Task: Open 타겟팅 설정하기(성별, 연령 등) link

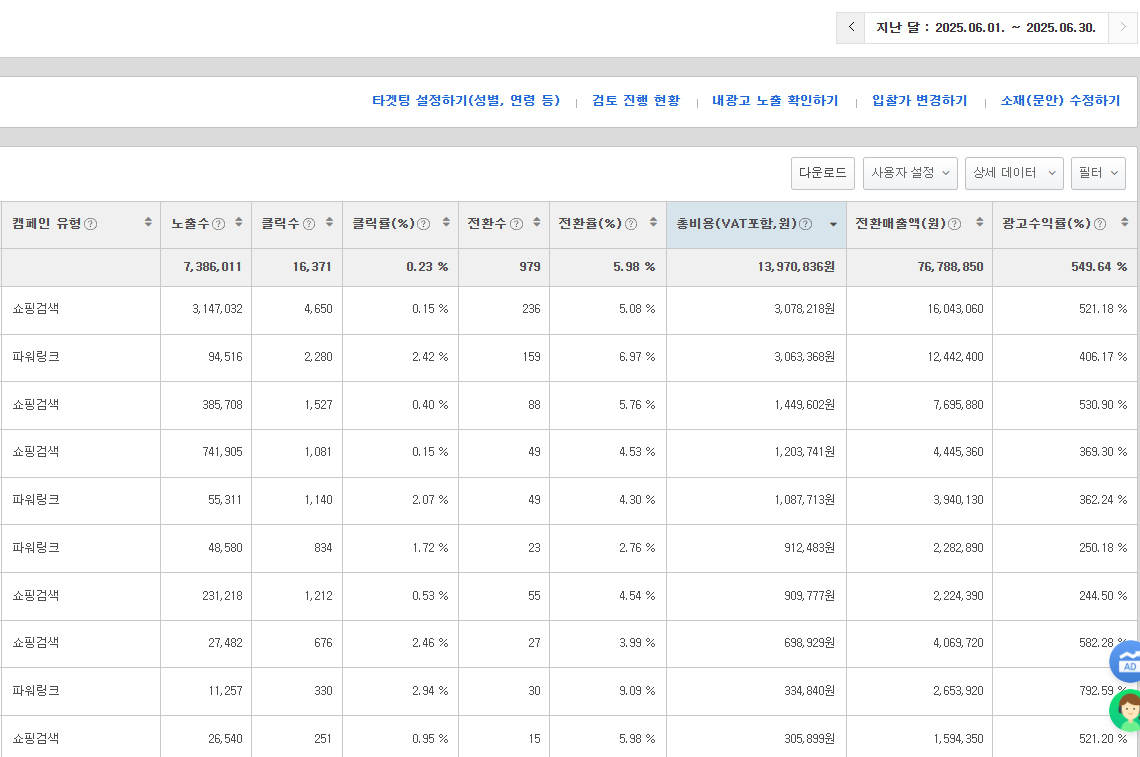Action: click(466, 101)
